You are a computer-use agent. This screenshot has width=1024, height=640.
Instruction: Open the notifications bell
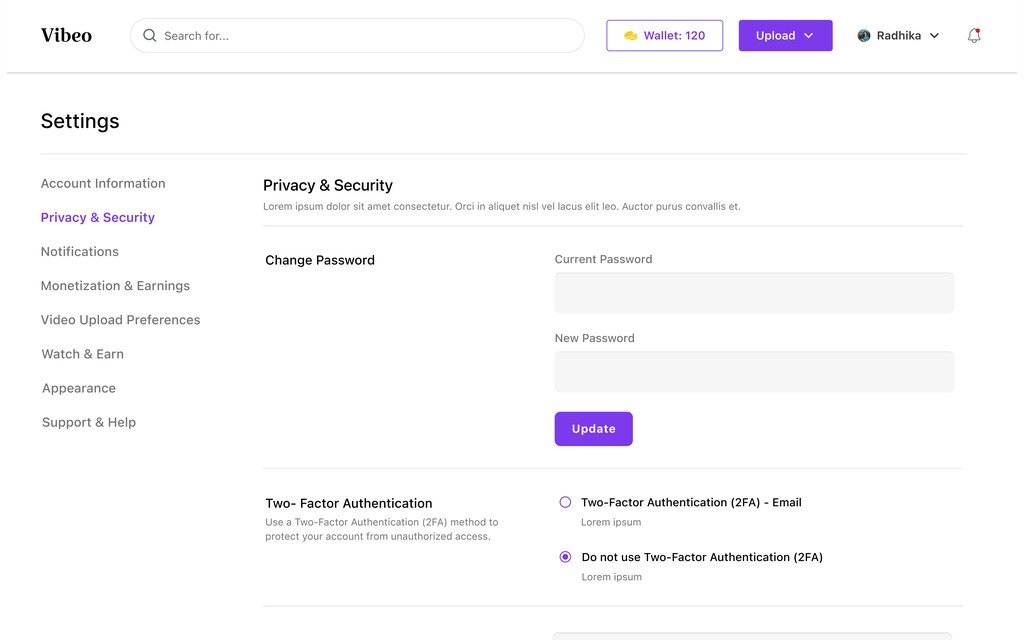tap(974, 35)
